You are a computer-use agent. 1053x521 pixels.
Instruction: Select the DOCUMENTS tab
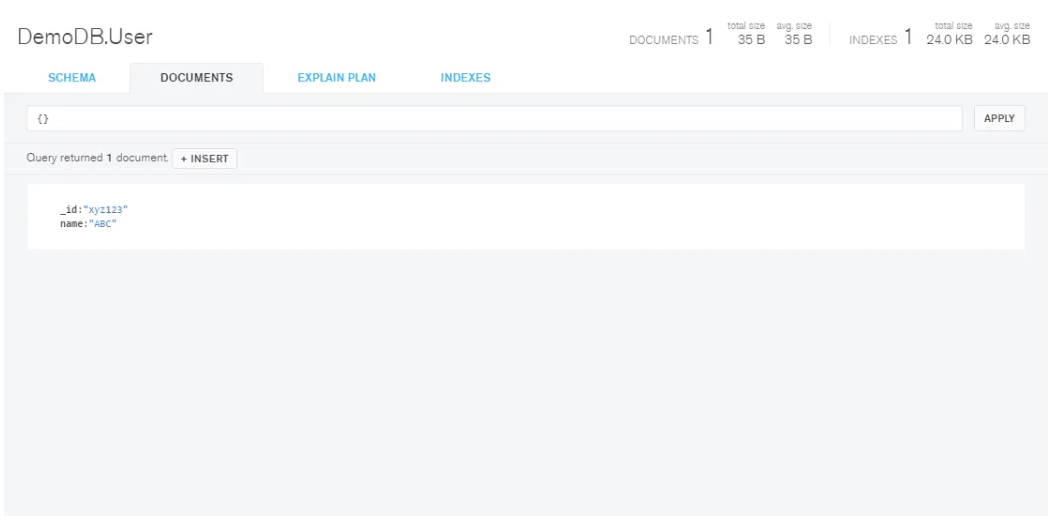(x=196, y=78)
